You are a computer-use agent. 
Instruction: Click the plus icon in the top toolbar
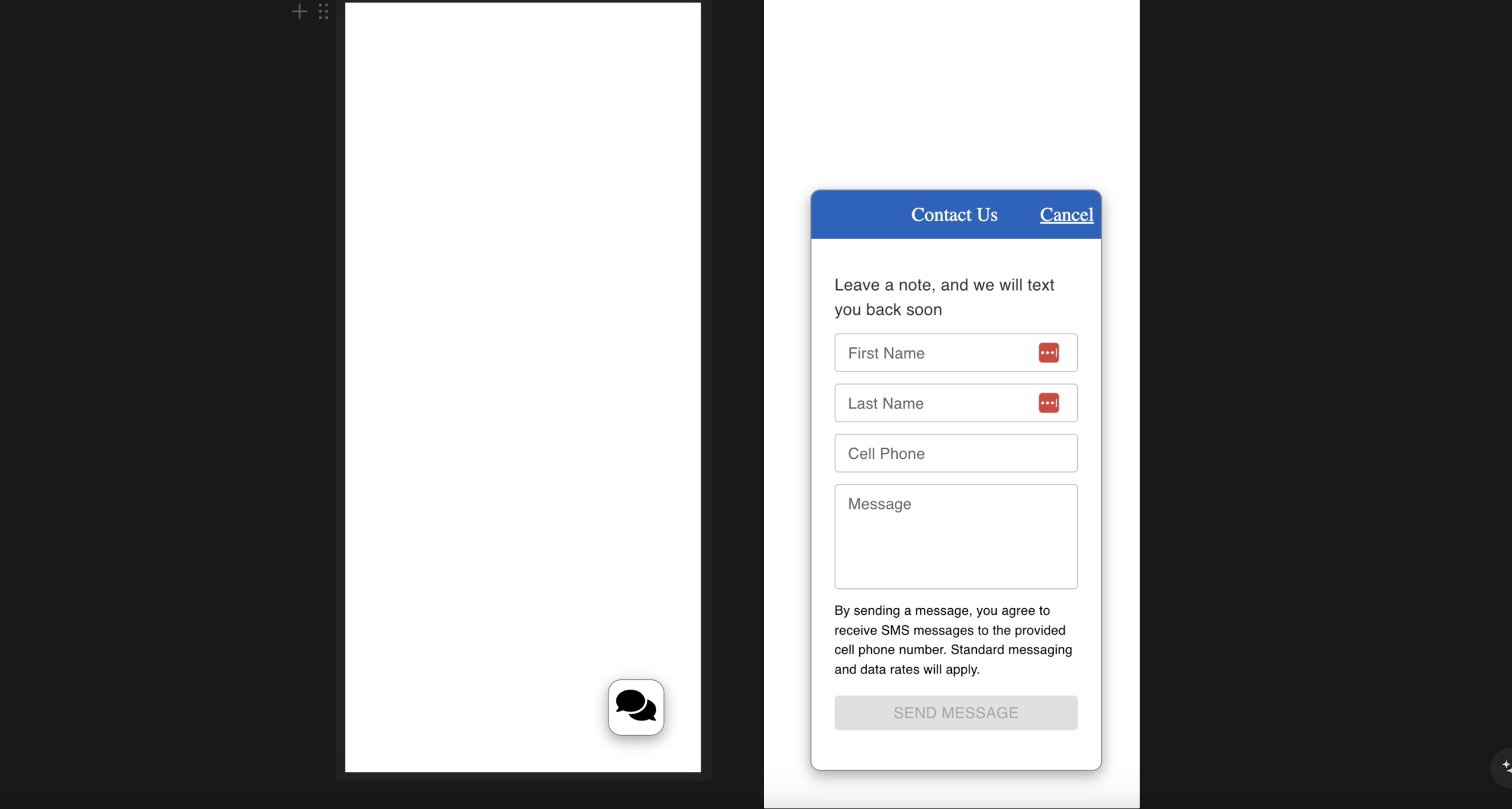(299, 11)
